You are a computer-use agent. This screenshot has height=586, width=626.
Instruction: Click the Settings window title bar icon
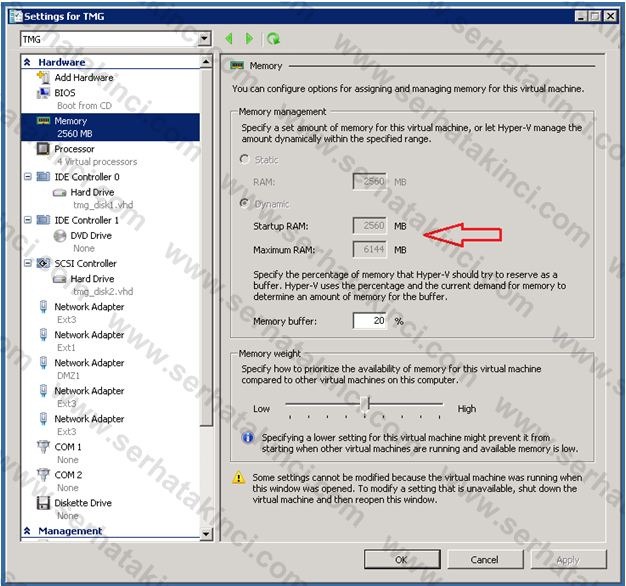pyautogui.click(x=17, y=16)
